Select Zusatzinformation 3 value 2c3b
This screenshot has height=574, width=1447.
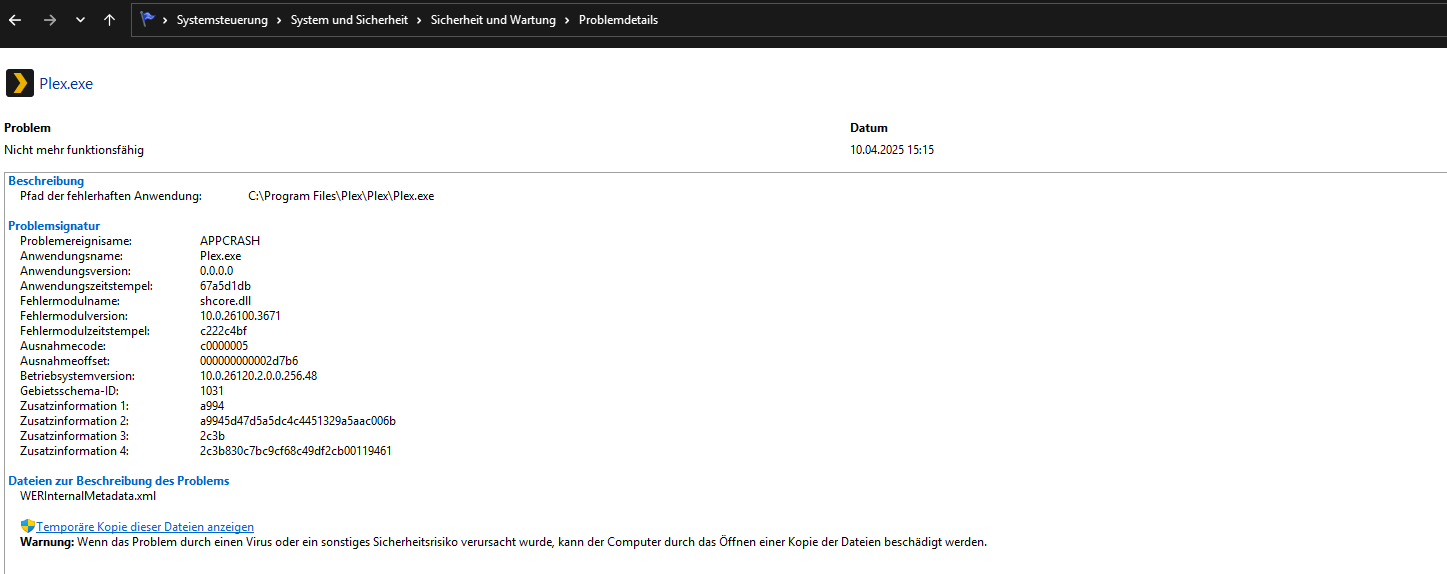click(212, 436)
